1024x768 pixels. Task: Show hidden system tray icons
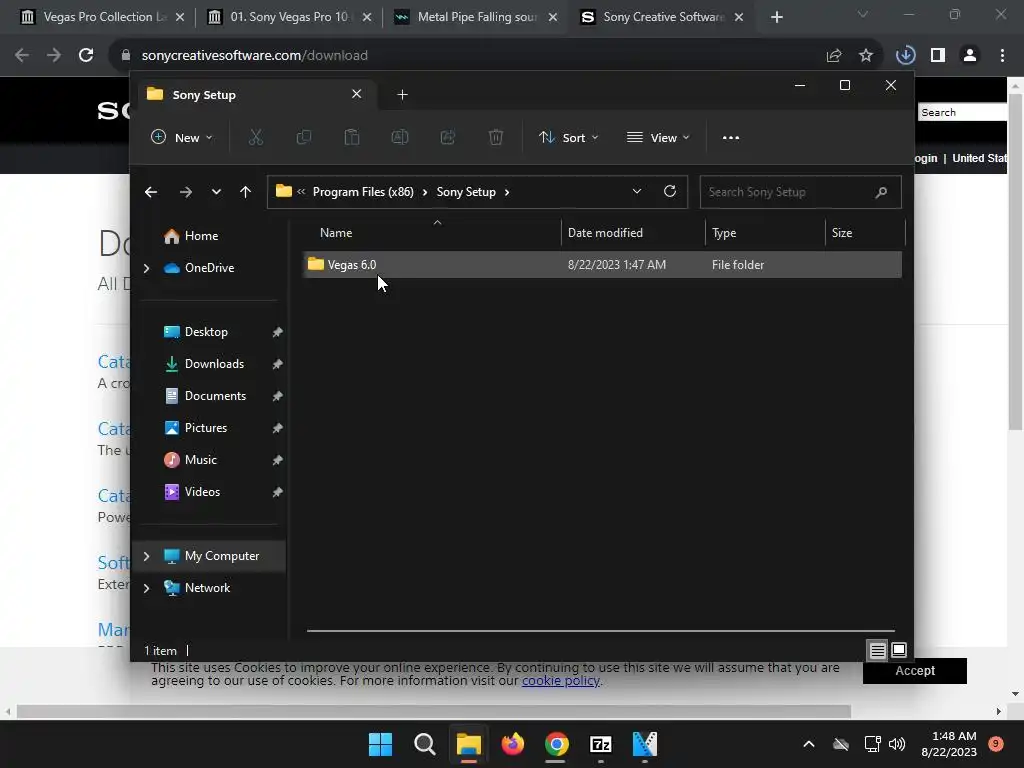808,744
